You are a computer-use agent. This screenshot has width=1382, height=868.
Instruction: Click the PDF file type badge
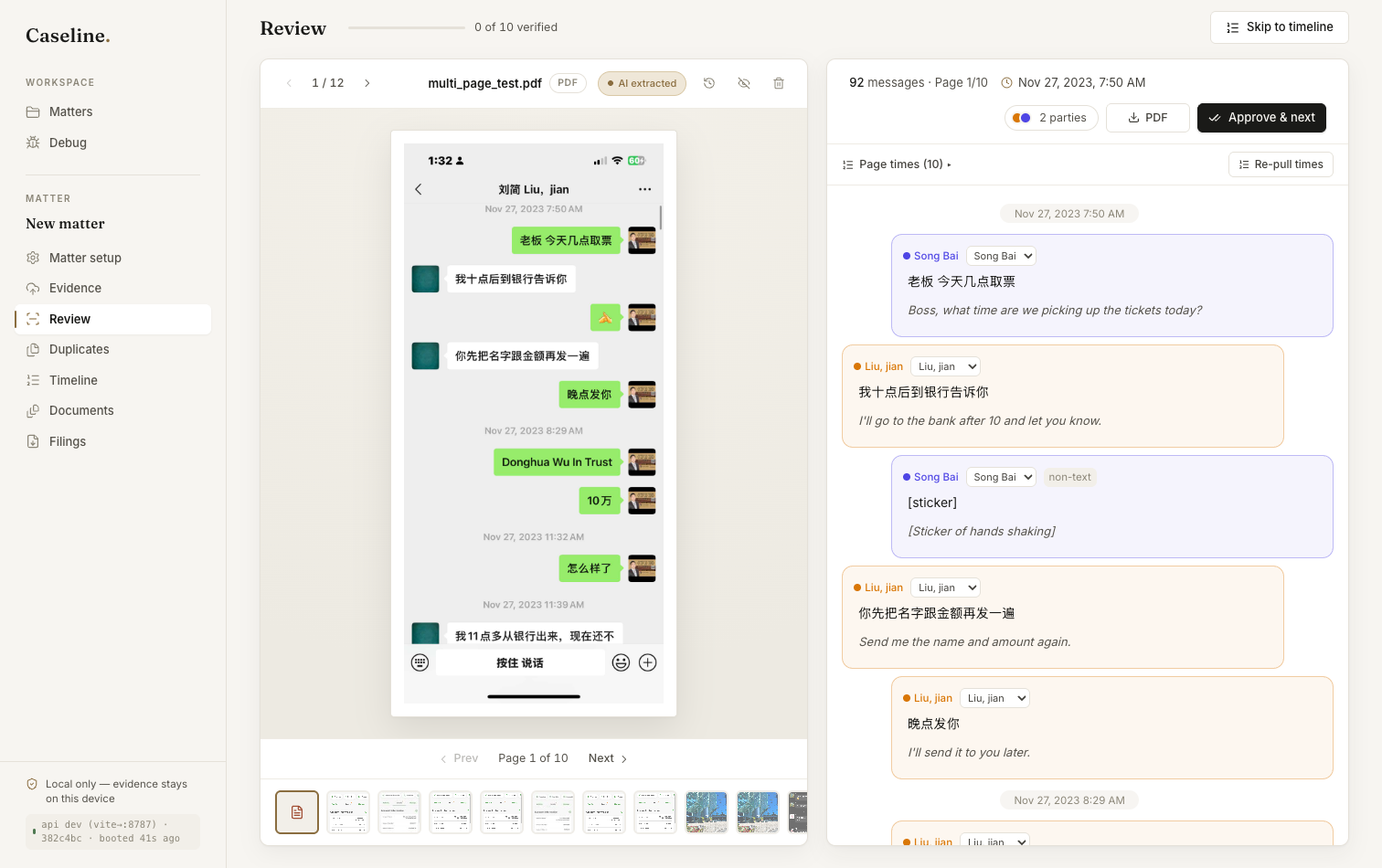(568, 83)
